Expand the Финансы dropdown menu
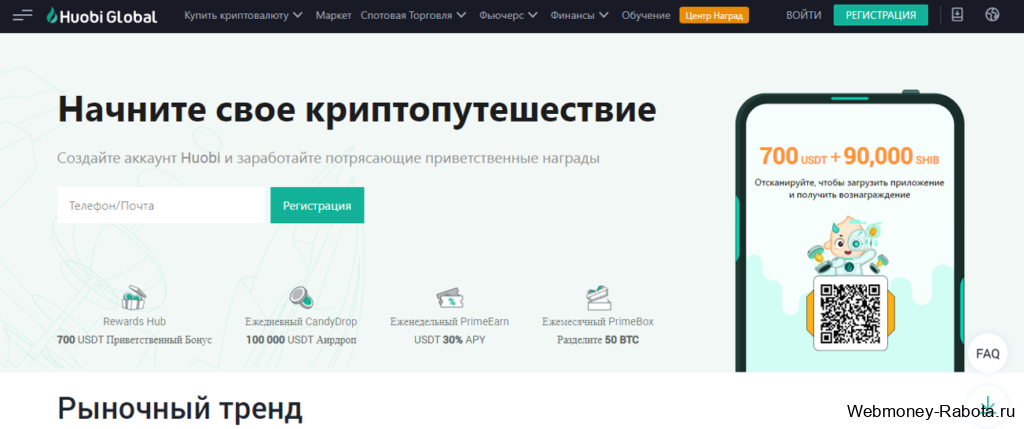The width and height of the screenshot is (1024, 429). 579,15
